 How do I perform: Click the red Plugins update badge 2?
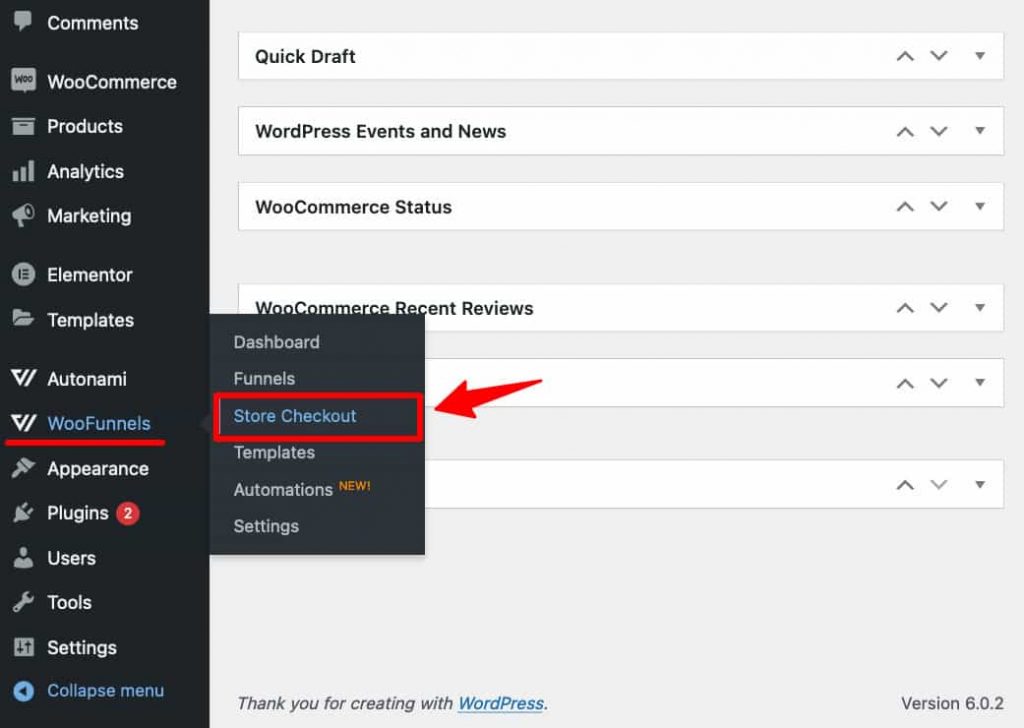128,513
